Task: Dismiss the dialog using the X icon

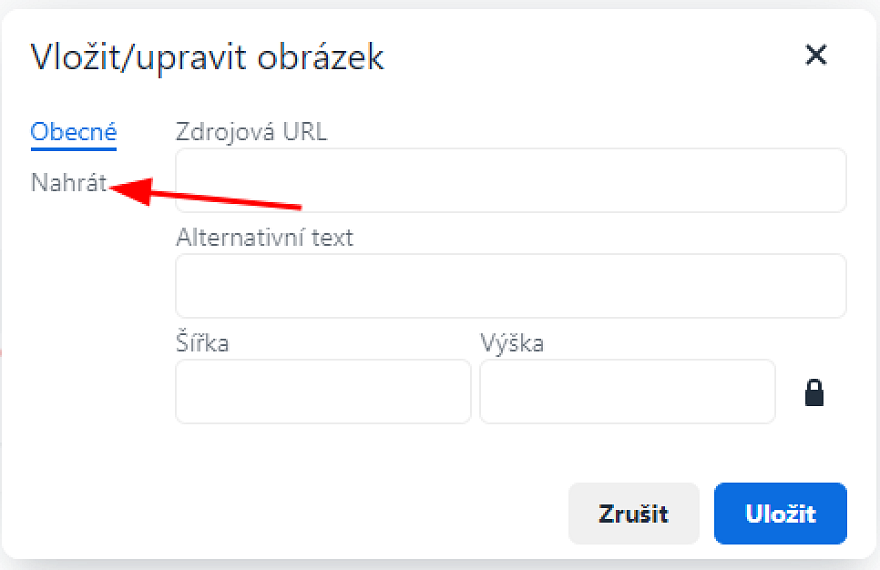Action: click(816, 55)
